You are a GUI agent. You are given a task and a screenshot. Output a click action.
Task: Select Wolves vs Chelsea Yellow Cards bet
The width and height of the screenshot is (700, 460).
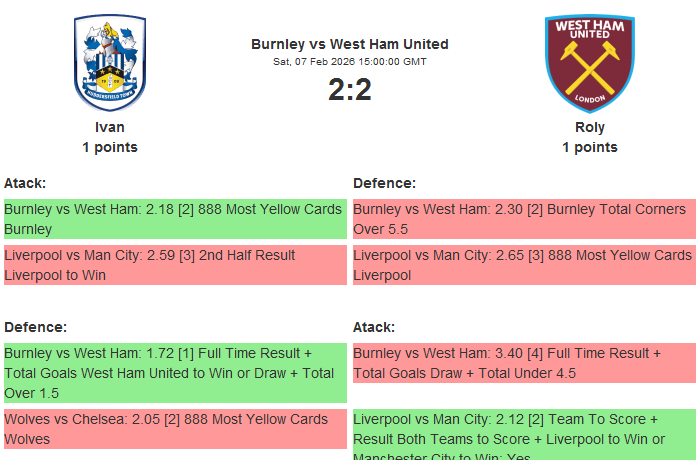point(175,429)
